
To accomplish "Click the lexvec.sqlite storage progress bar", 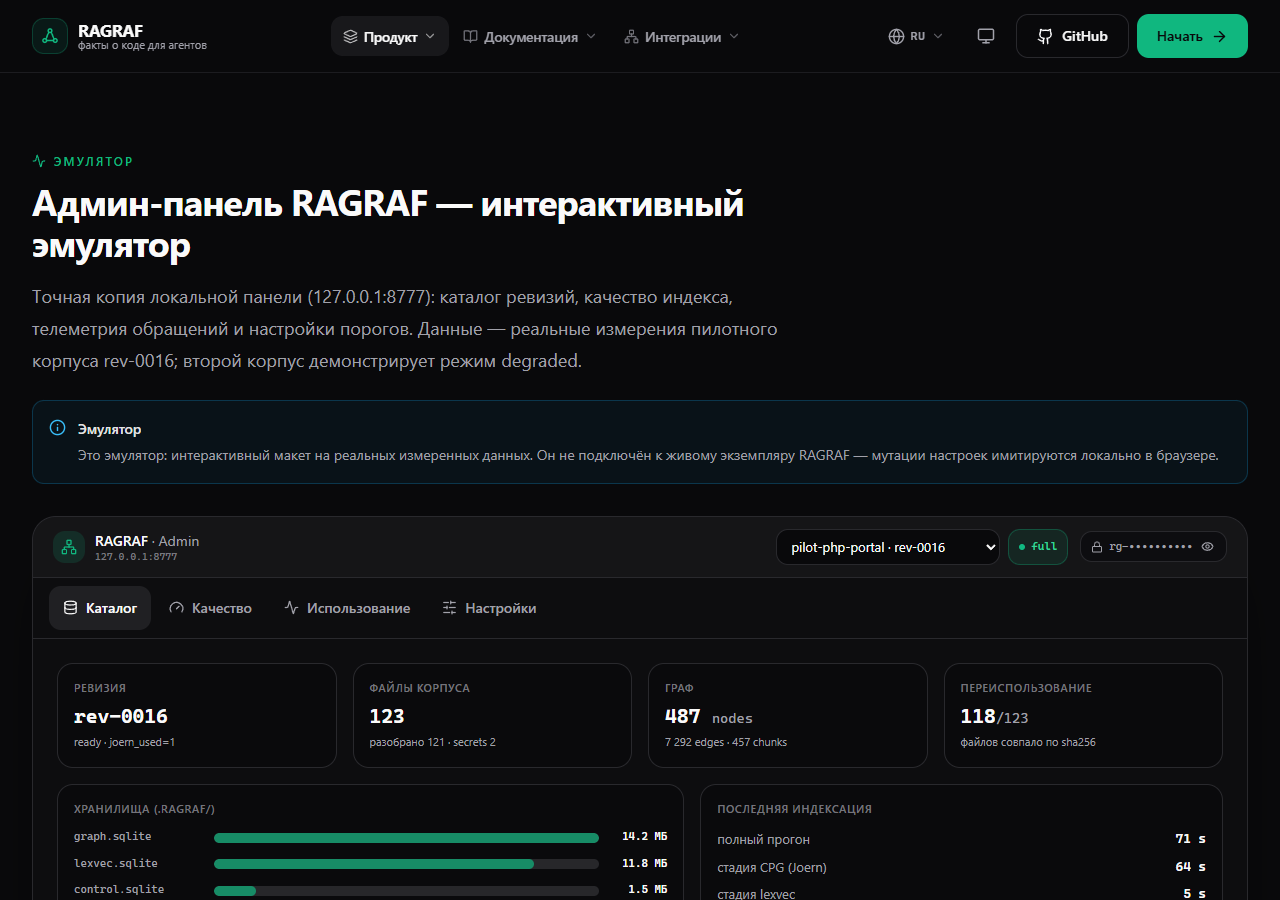I will click(406, 864).
